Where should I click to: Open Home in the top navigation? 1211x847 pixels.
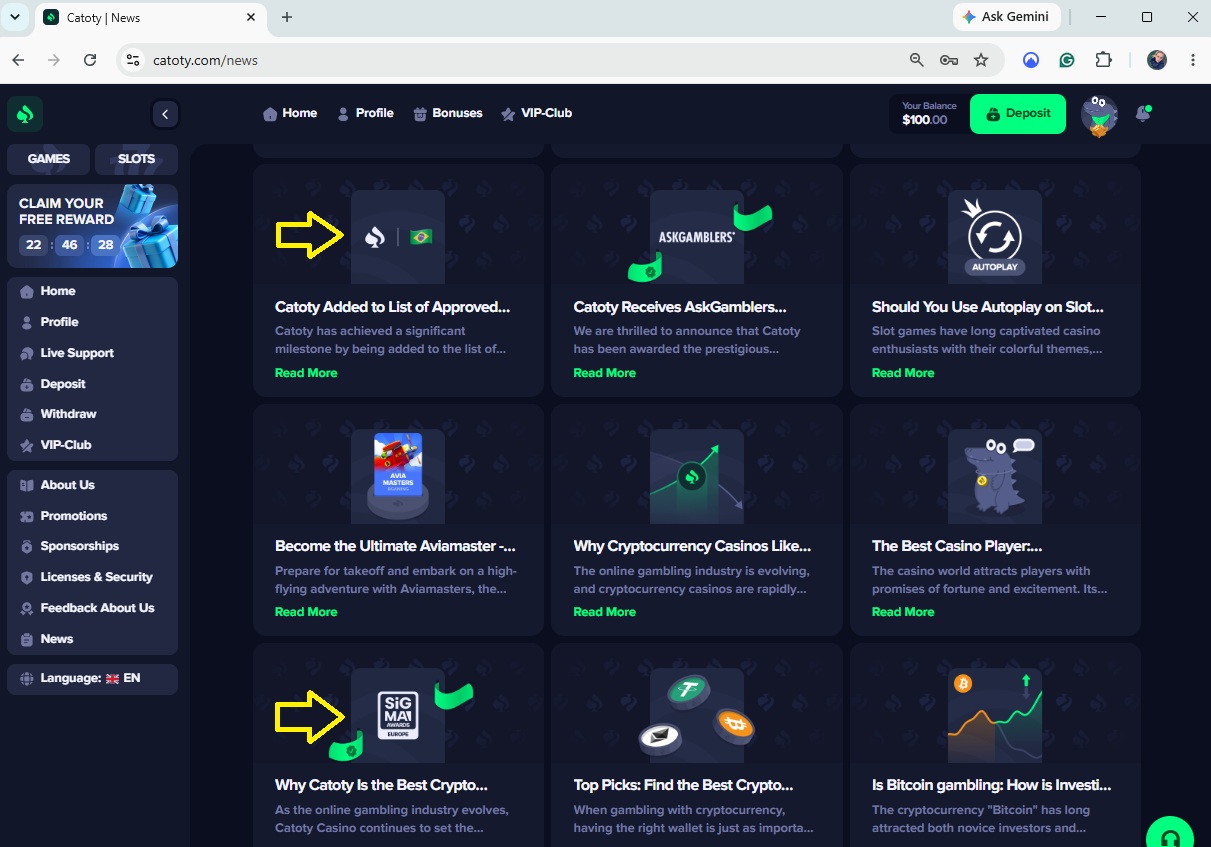pos(290,113)
